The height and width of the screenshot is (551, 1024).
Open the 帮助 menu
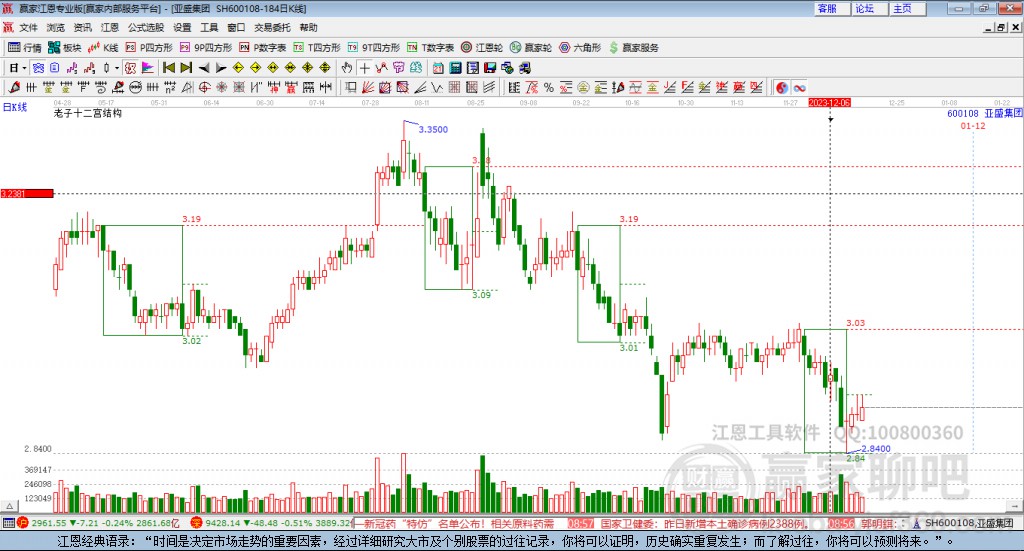pos(308,27)
